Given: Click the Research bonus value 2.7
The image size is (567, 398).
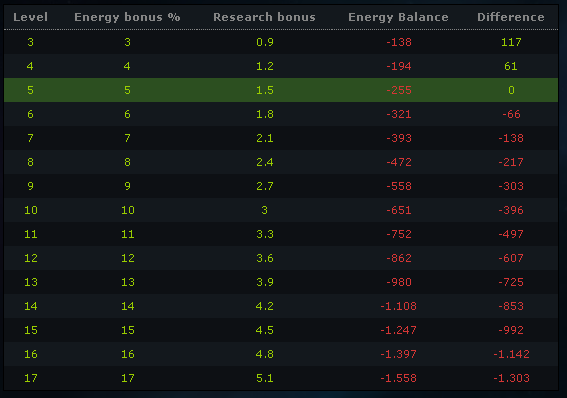Looking at the screenshot, I should 265,186.
